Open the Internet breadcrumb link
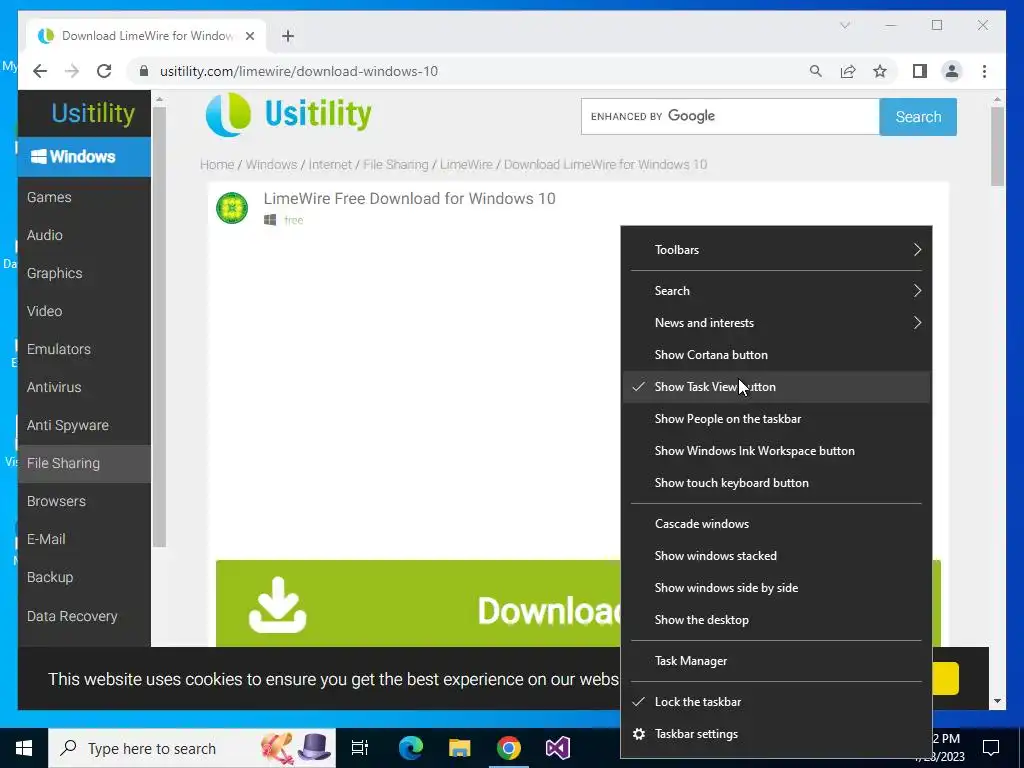Image resolution: width=1024 pixels, height=768 pixels. point(330,165)
